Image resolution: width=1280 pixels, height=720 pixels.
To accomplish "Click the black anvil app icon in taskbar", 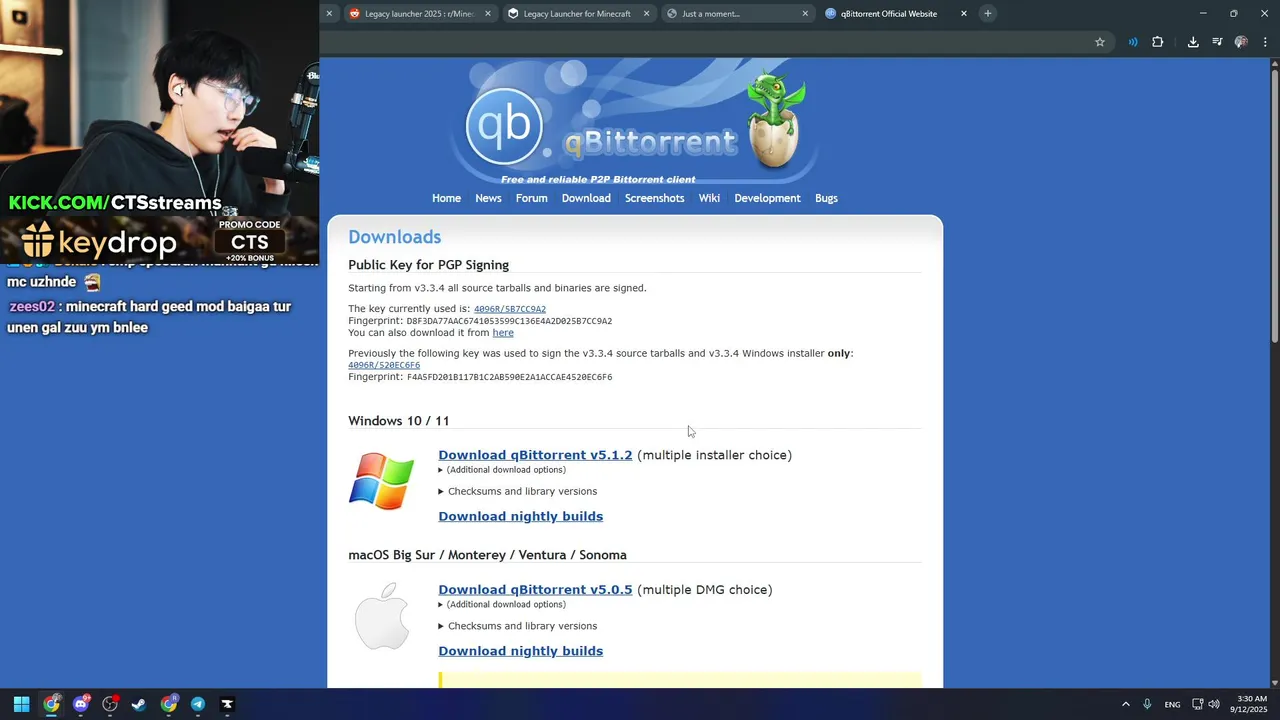I will coord(227,704).
